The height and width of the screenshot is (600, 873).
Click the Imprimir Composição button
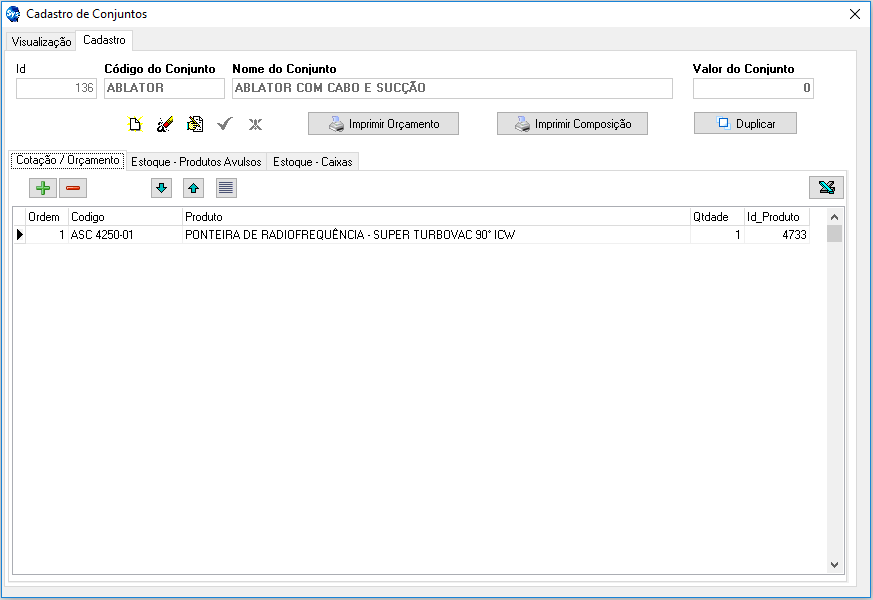[572, 124]
